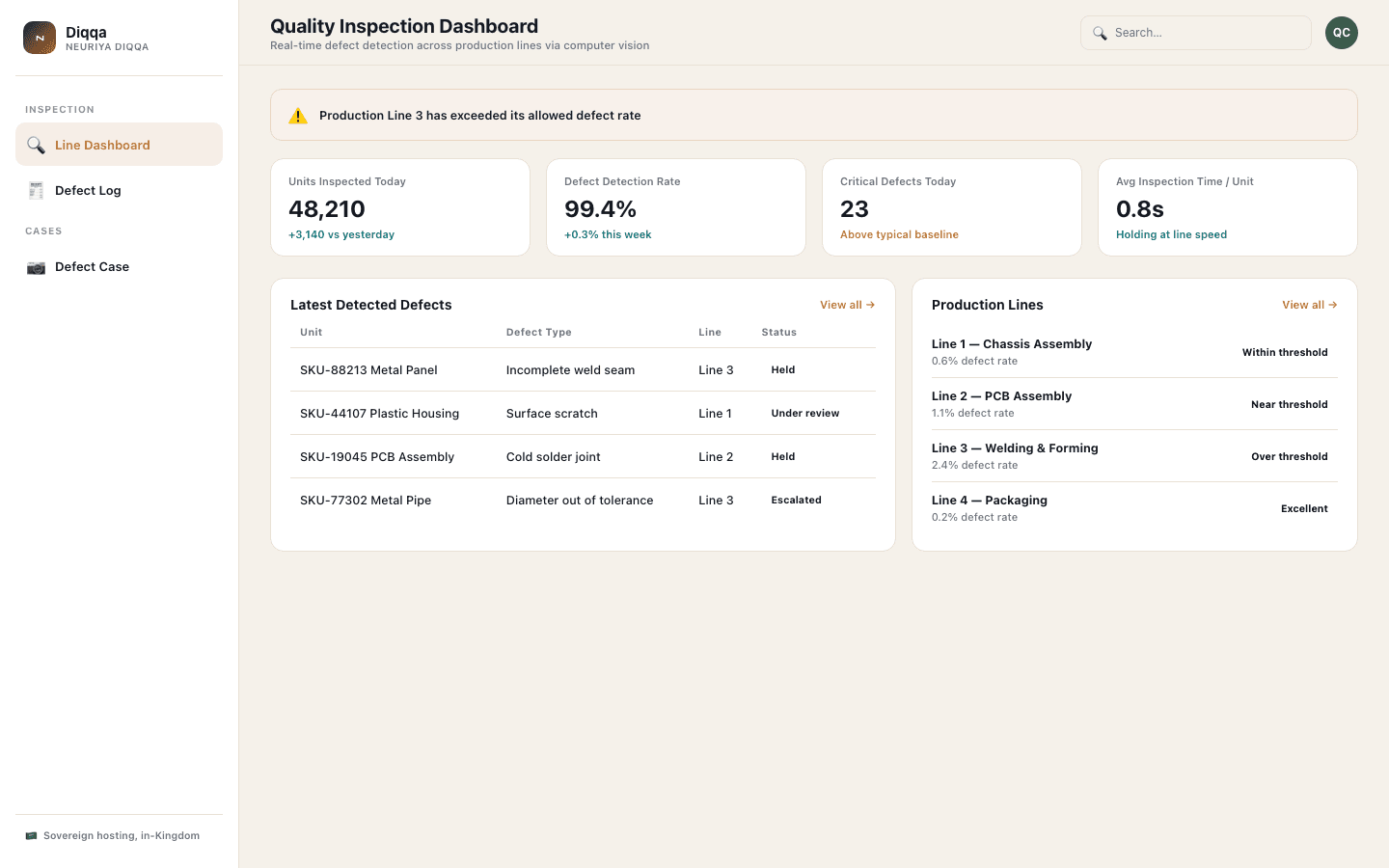The image size is (1389, 868).
Task: Open the Defect Case menu item
Action: point(119,267)
